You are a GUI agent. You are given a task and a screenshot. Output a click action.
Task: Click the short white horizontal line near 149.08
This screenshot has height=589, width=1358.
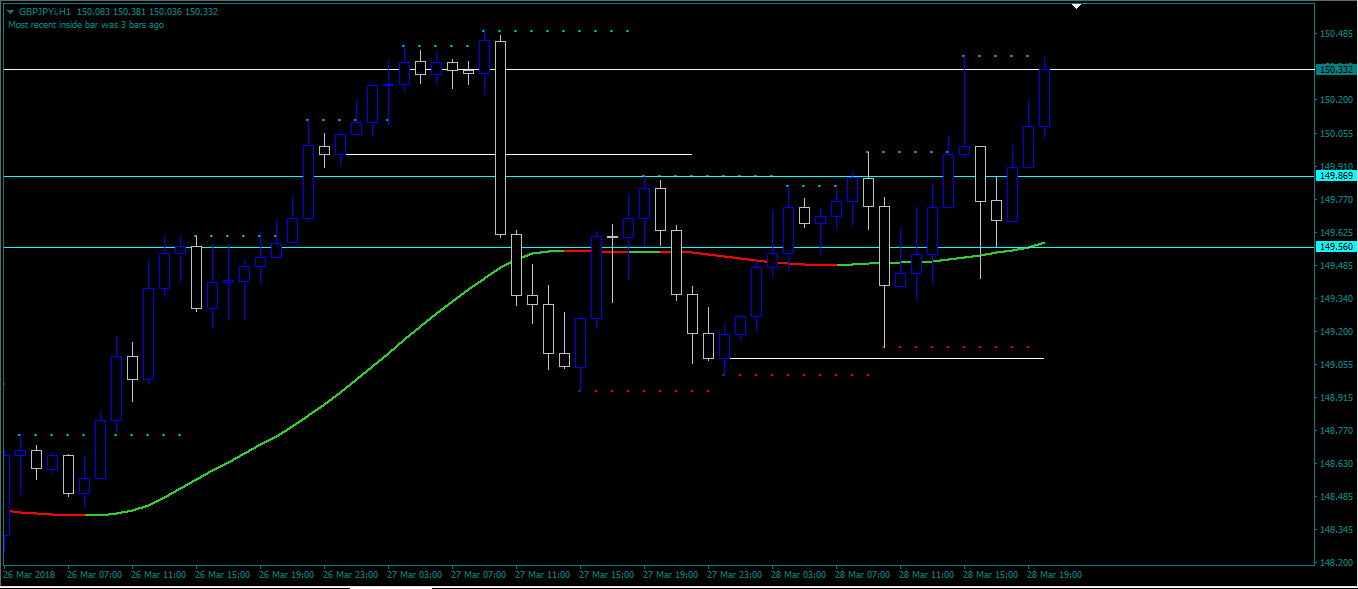pos(887,358)
